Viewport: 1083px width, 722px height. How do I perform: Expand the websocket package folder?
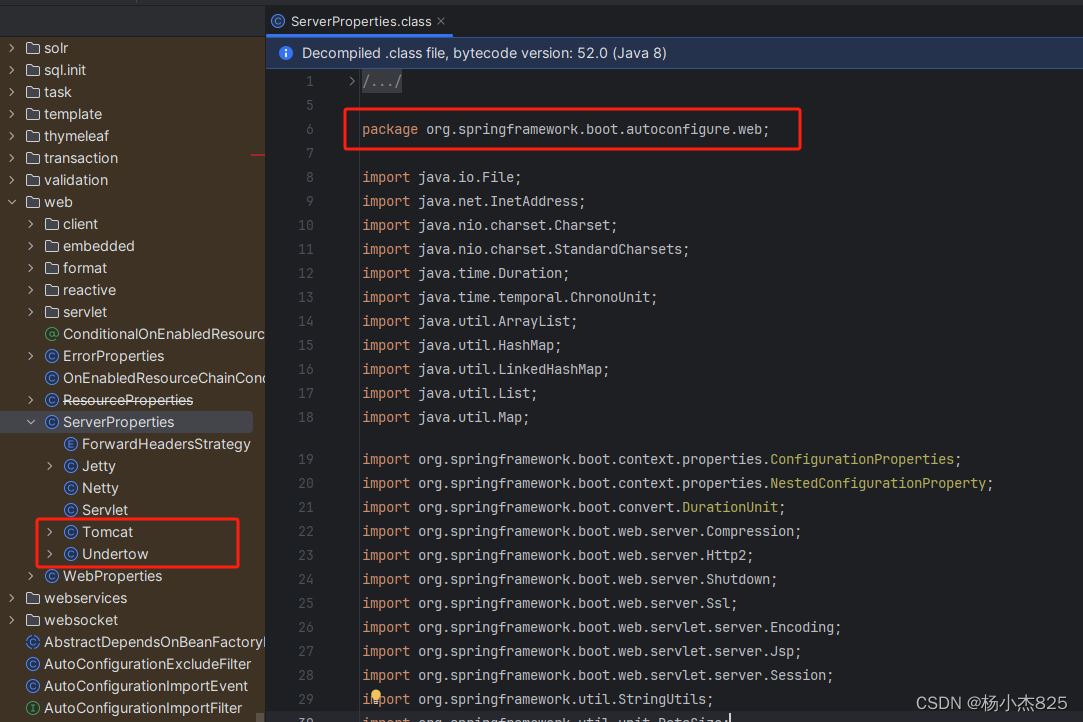pyautogui.click(x=12, y=620)
